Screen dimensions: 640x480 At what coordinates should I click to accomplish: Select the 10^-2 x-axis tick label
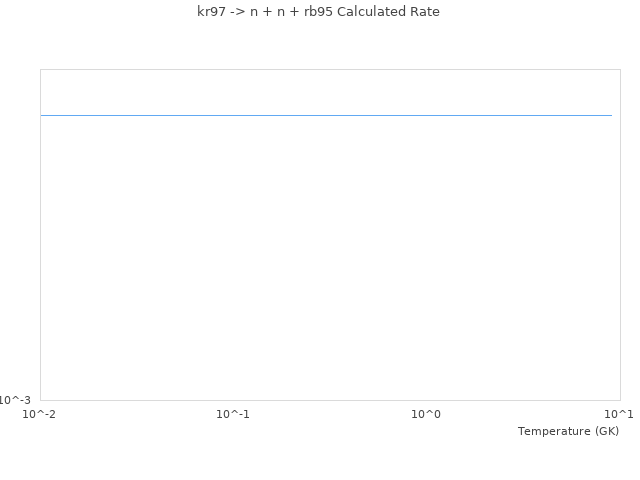[x=40, y=414]
